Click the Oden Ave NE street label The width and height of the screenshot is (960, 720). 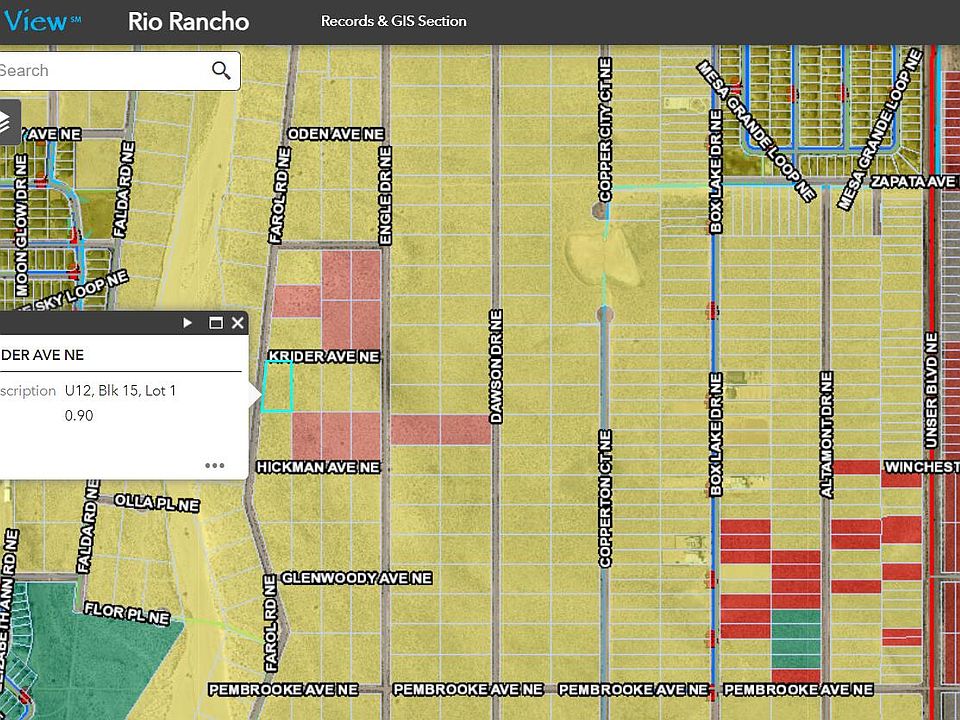tap(335, 133)
